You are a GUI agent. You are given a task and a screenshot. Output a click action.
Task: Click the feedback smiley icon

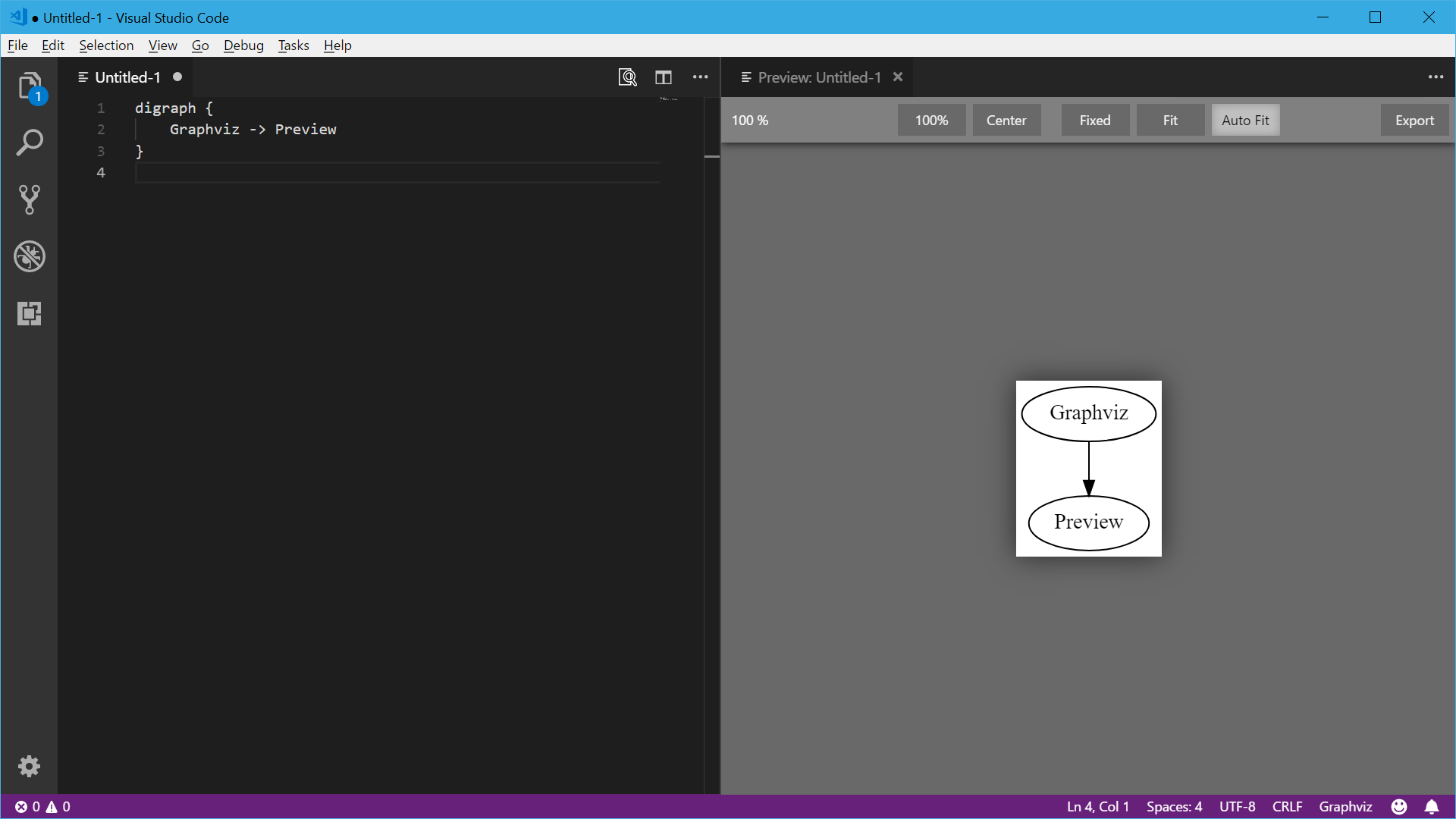click(x=1399, y=807)
